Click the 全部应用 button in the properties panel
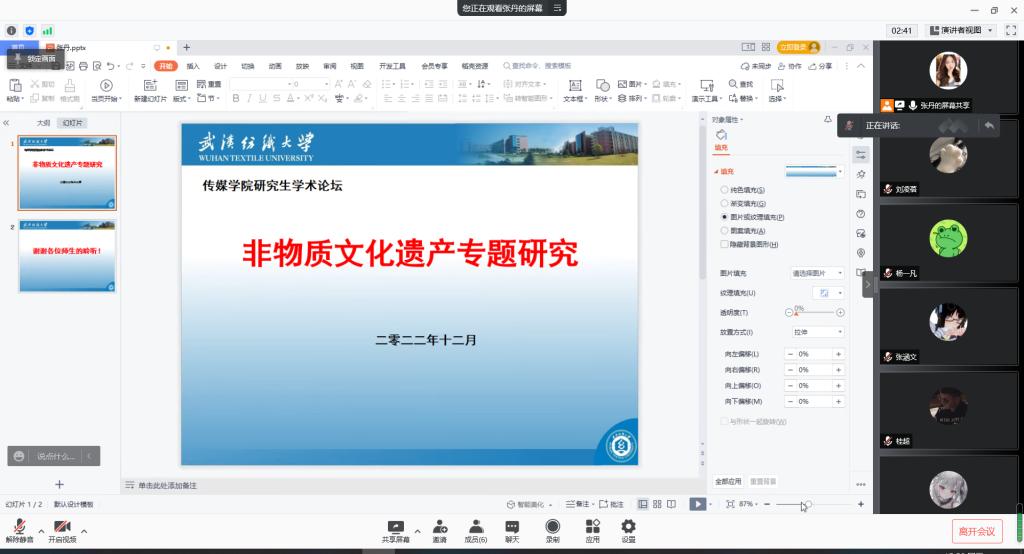This screenshot has width=1024, height=554. 728,481
